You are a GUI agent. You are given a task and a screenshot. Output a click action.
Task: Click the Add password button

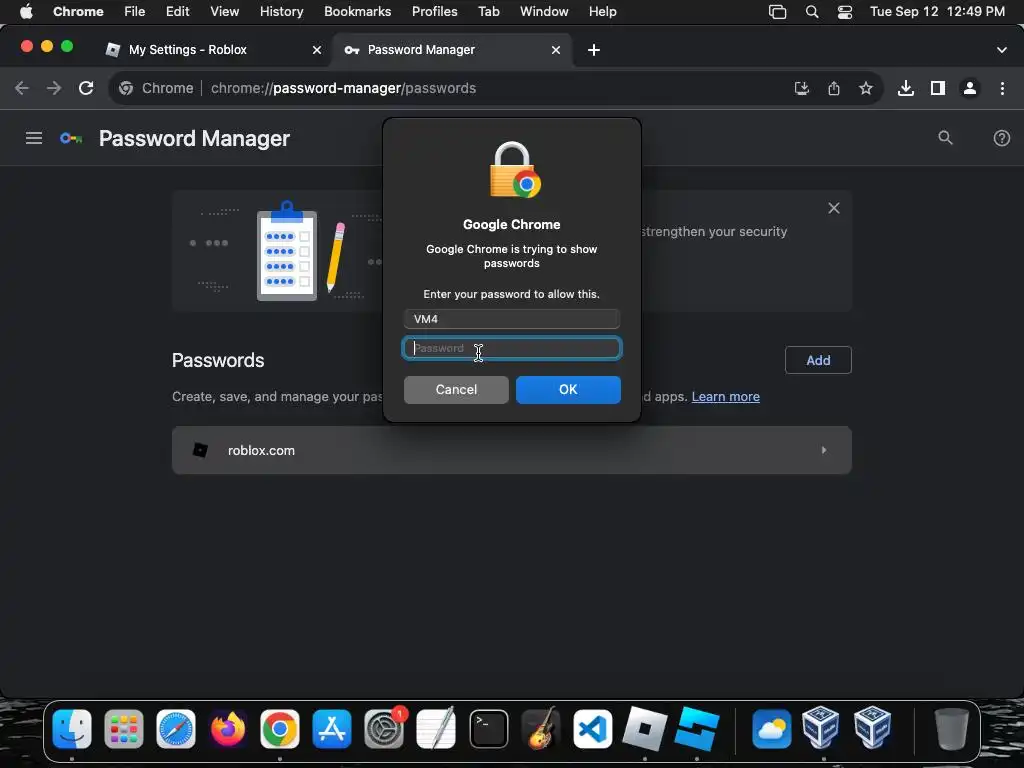[818, 360]
